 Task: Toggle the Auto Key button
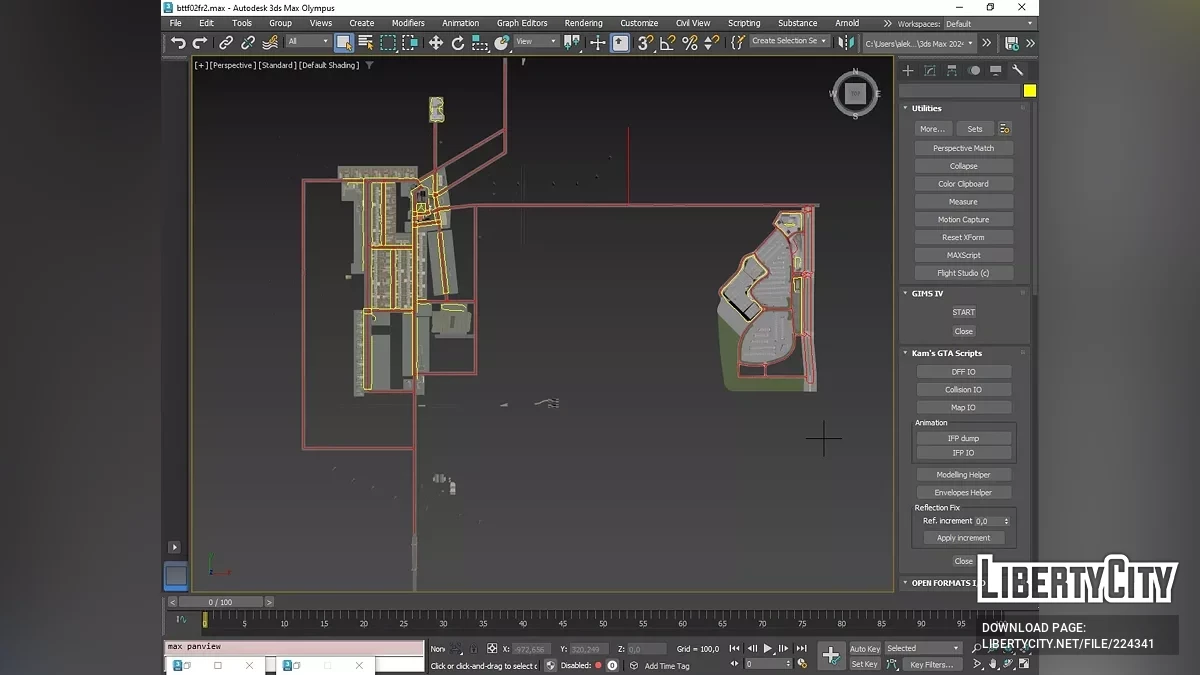864,648
